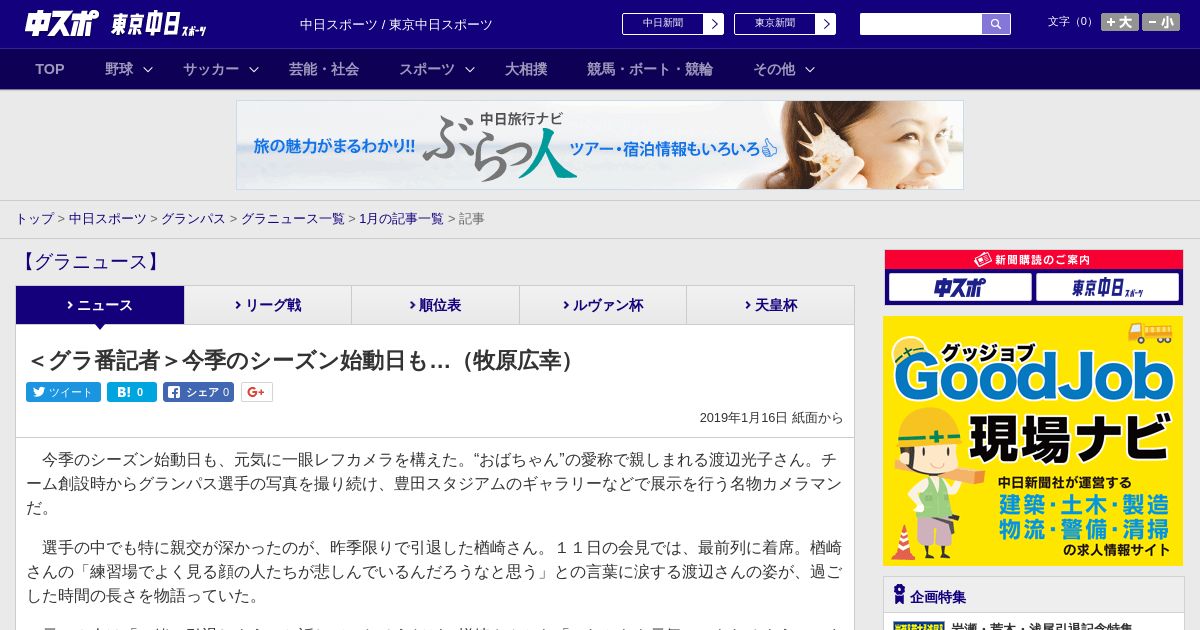
Task: Go to グランパス breadcrumb link
Action: click(x=193, y=218)
